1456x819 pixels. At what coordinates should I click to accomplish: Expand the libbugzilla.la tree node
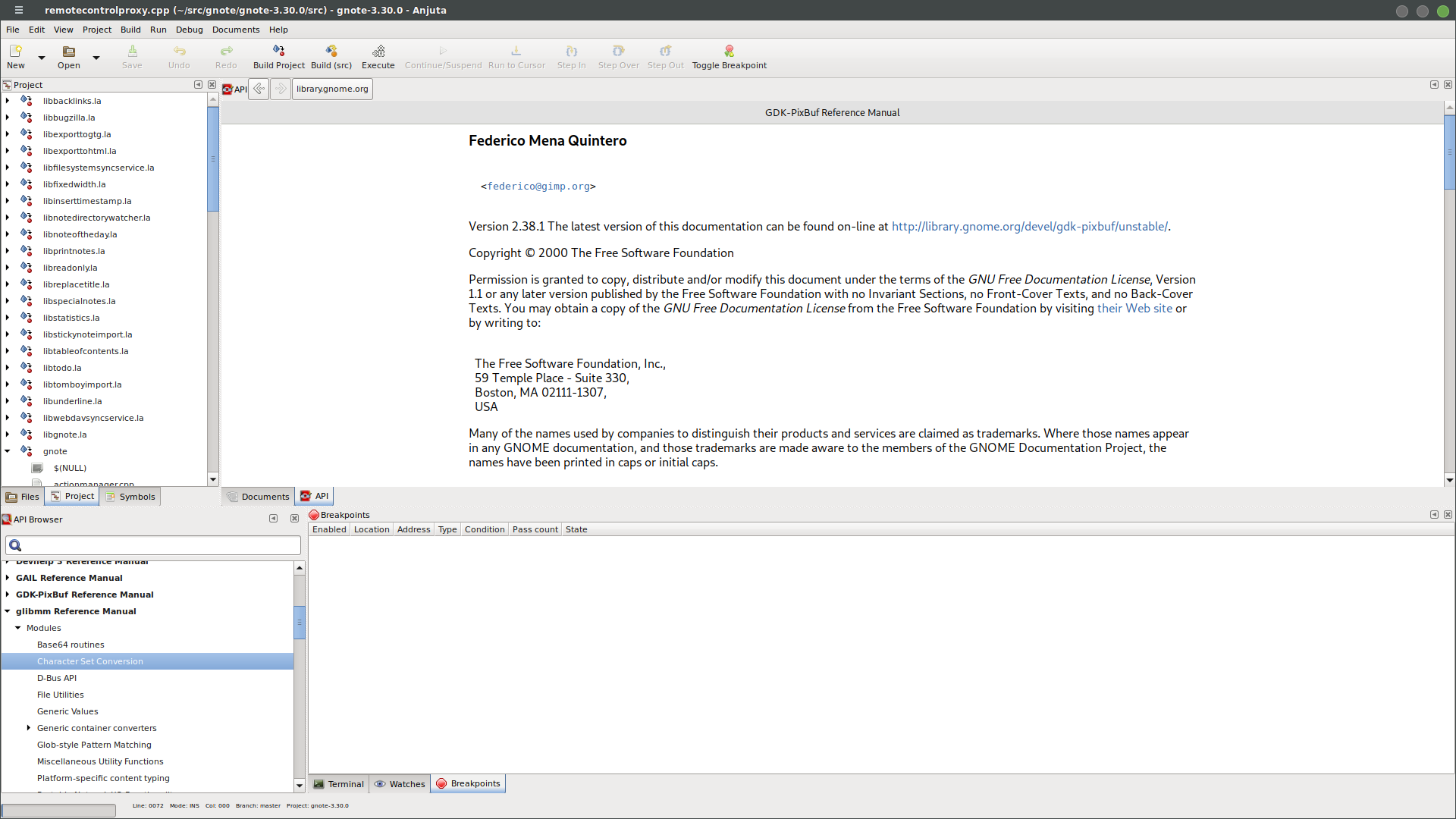coord(8,118)
